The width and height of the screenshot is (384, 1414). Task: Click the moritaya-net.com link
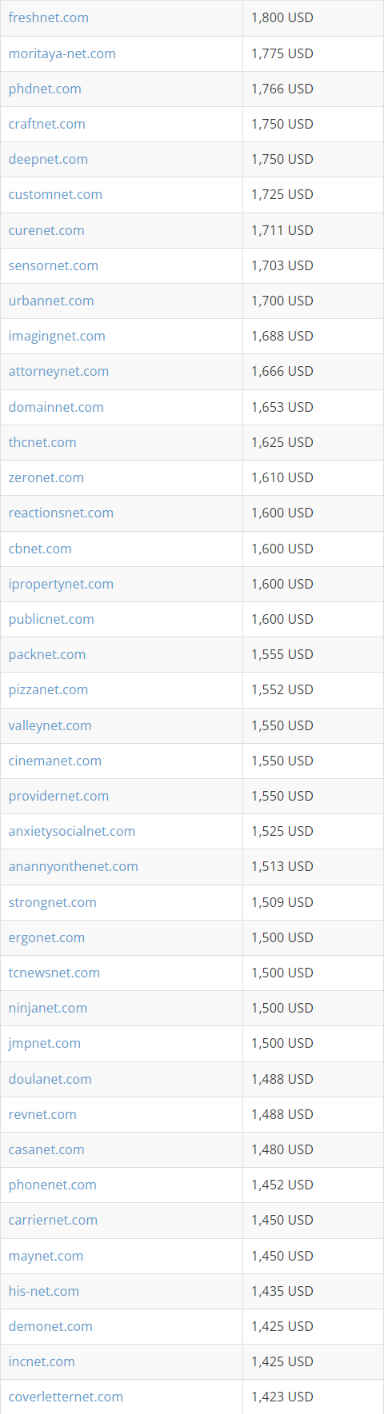[x=62, y=53]
